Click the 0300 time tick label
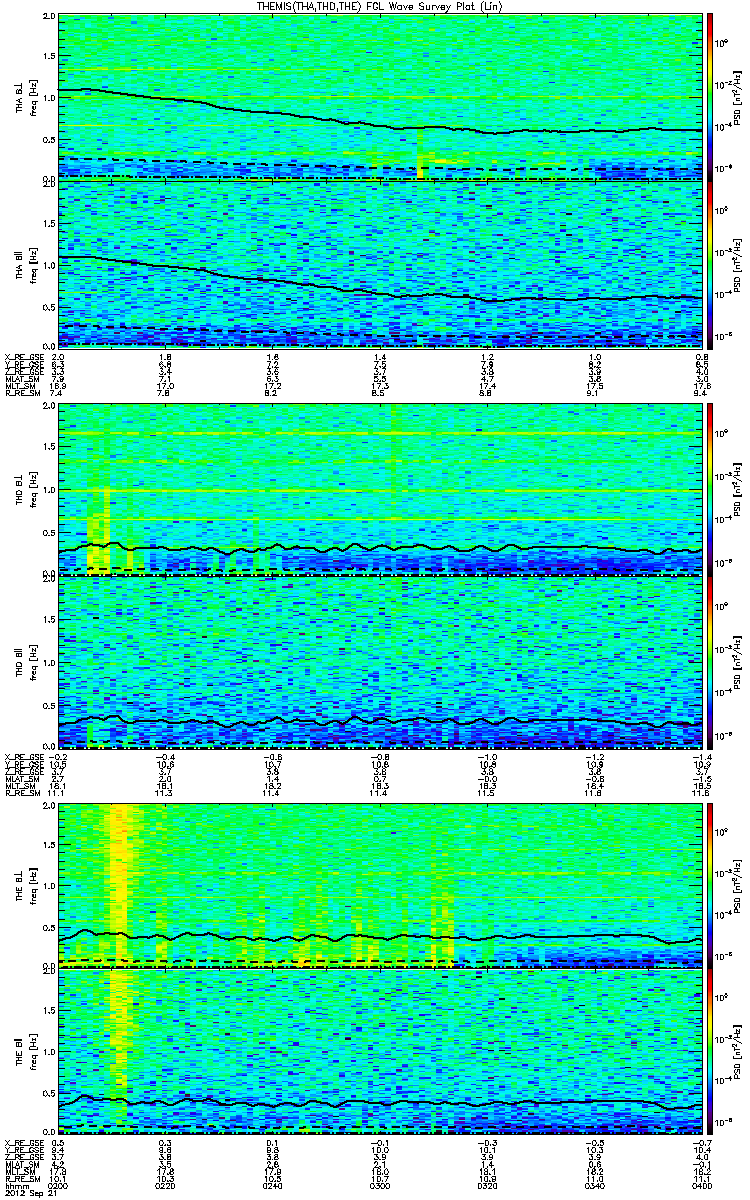750x1200 pixels. (x=380, y=1186)
